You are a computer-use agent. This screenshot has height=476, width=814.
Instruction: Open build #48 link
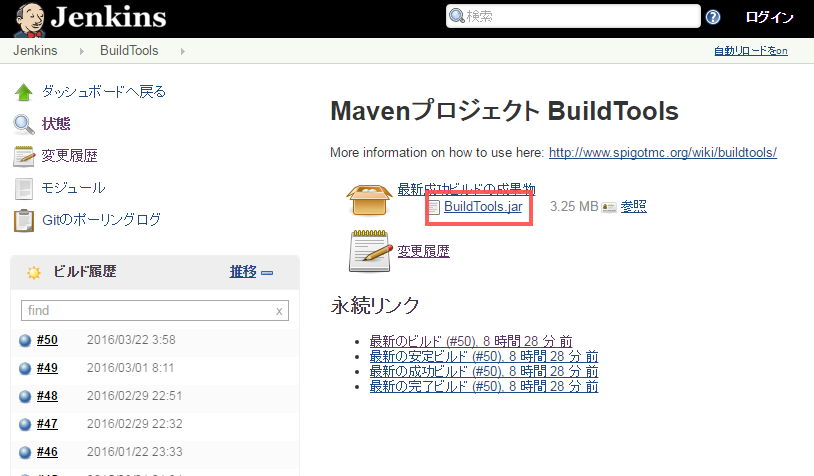coord(47,396)
